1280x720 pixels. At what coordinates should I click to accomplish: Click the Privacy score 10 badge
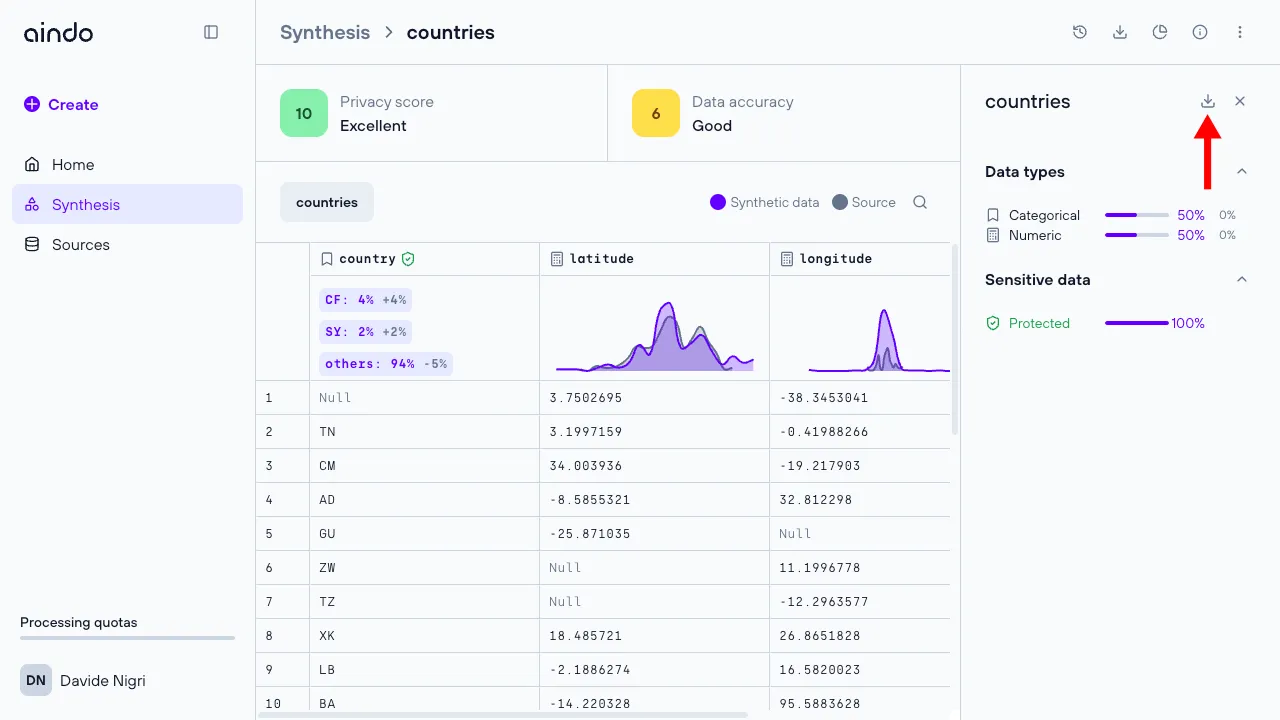pos(304,113)
